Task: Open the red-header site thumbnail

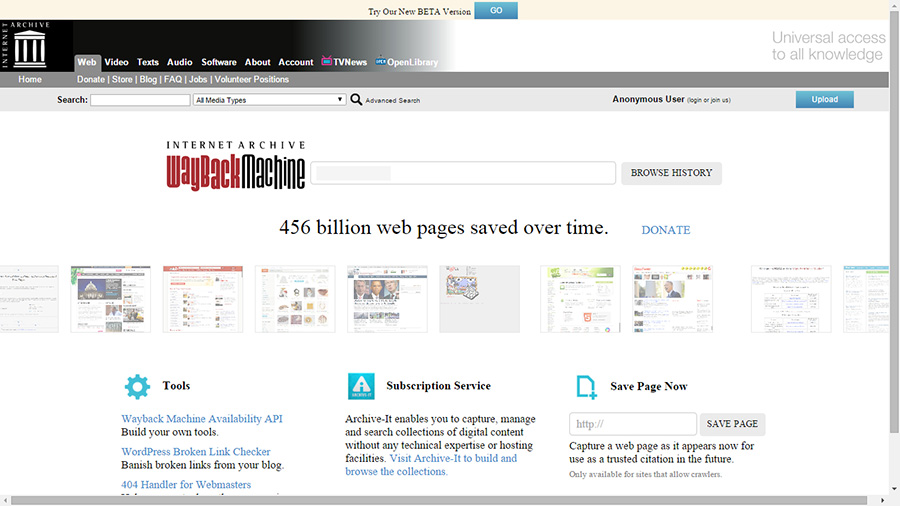Action: pos(203,299)
